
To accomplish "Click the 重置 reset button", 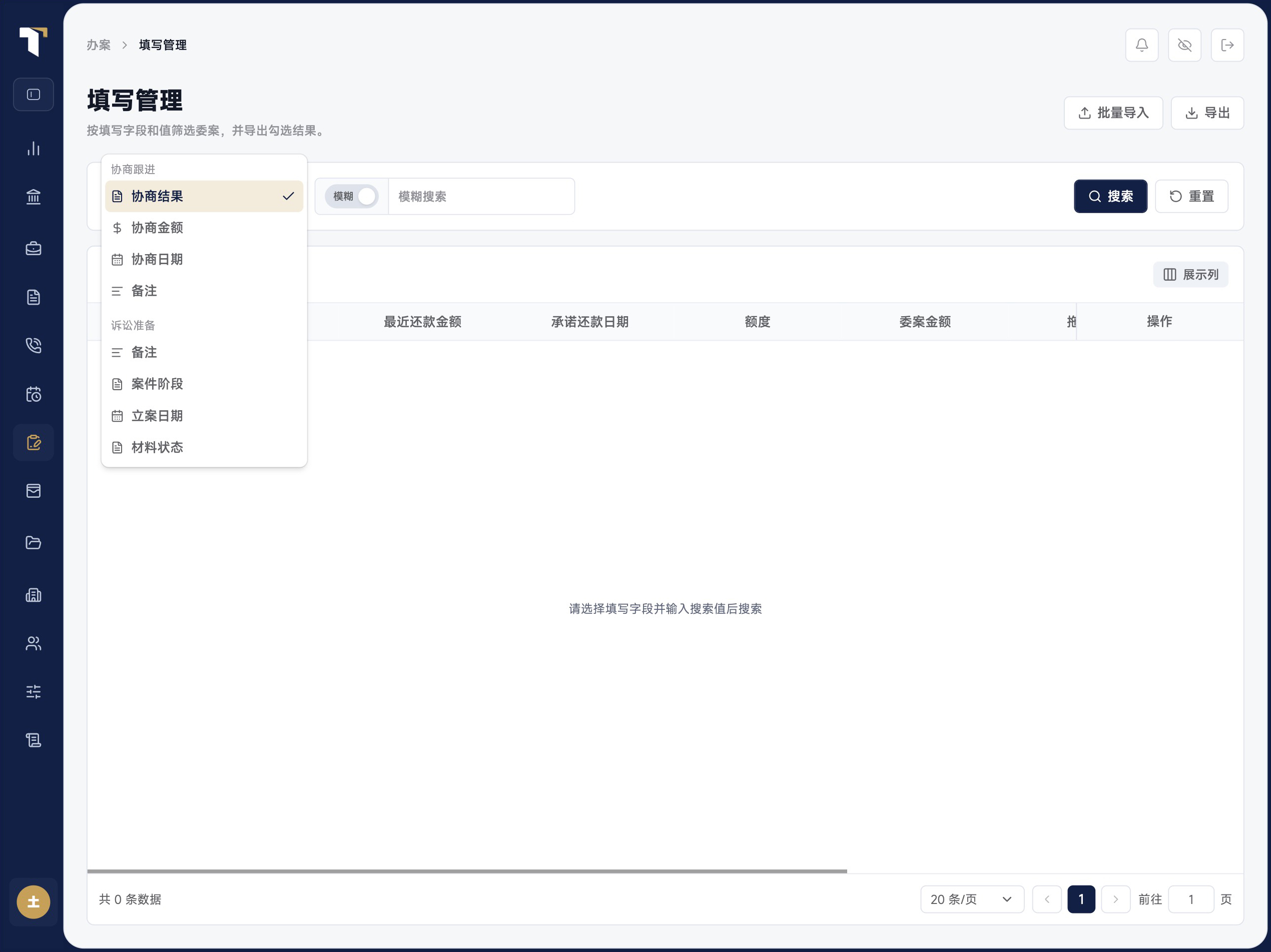I will pyautogui.click(x=1191, y=197).
